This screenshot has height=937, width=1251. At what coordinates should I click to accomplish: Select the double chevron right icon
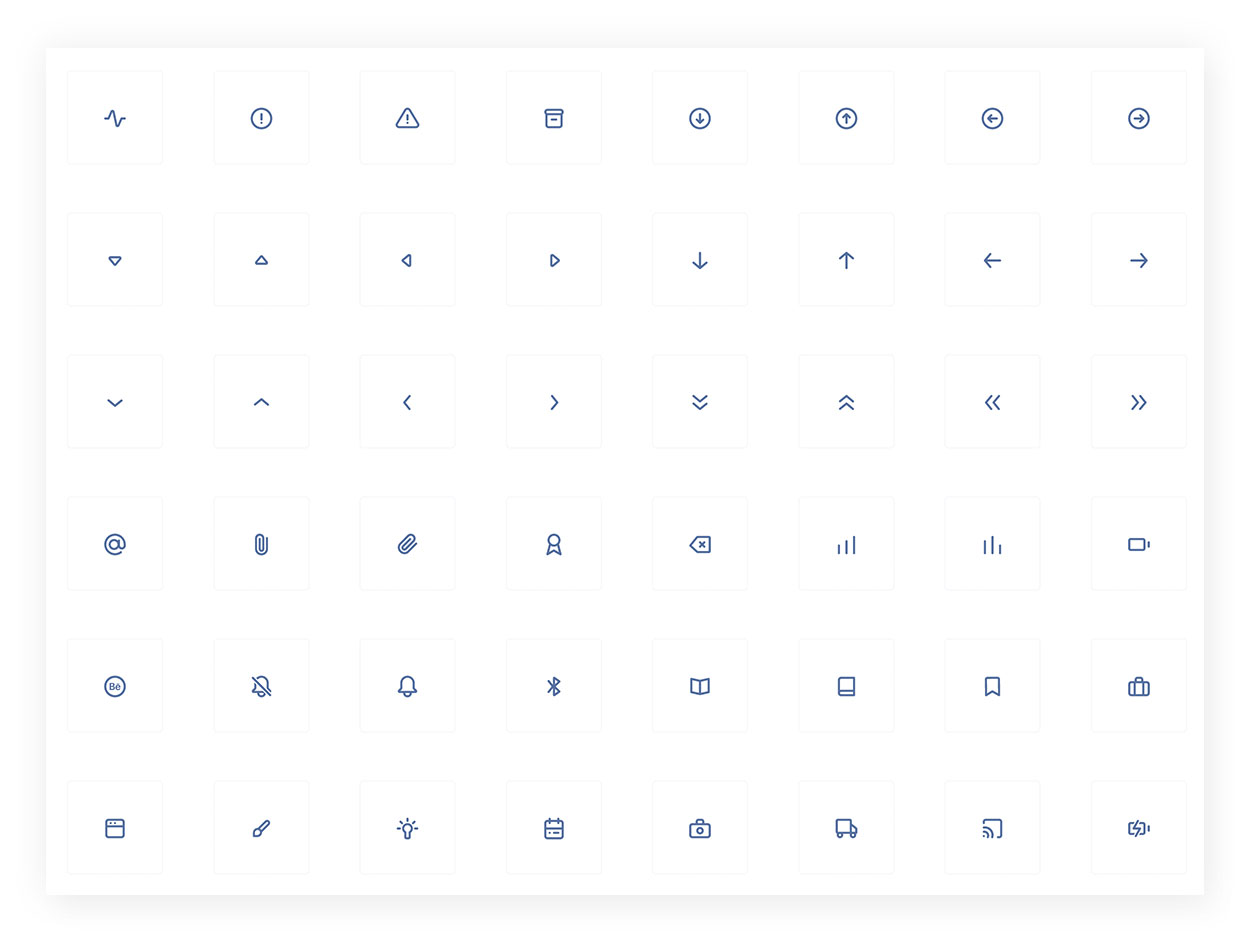(1138, 402)
